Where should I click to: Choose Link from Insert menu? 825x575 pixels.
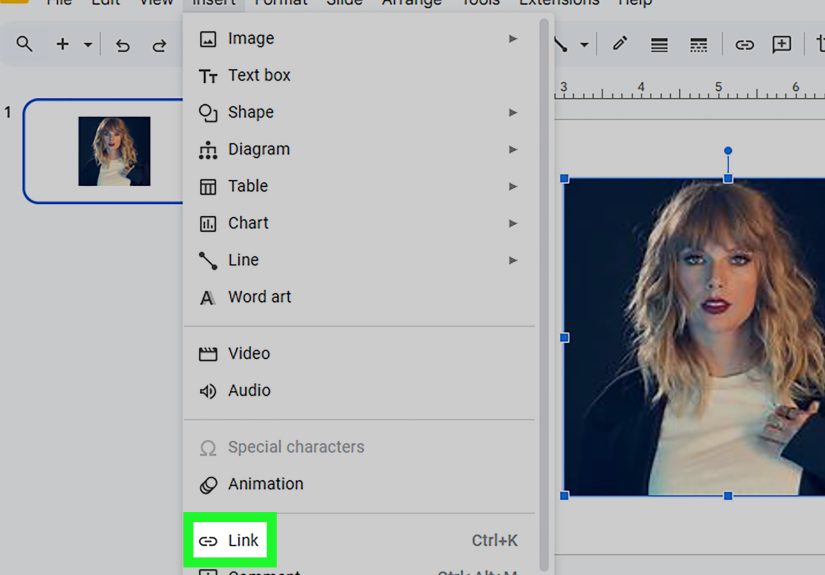359,540
